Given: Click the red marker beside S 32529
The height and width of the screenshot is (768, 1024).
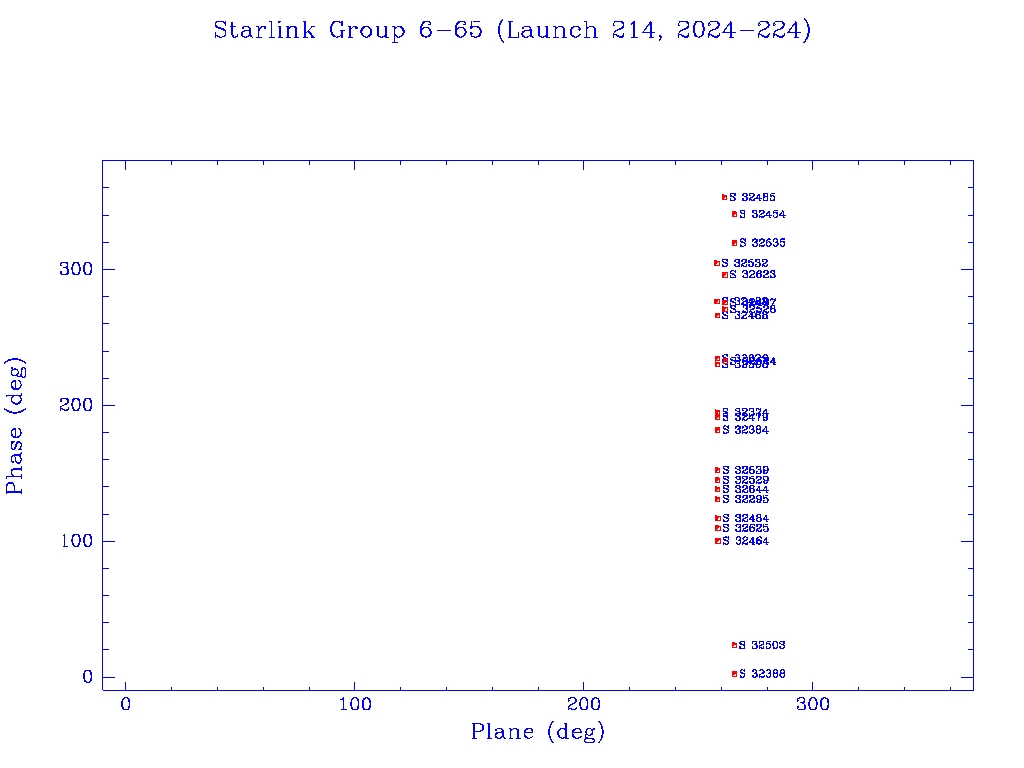Looking at the screenshot, I should (718, 480).
